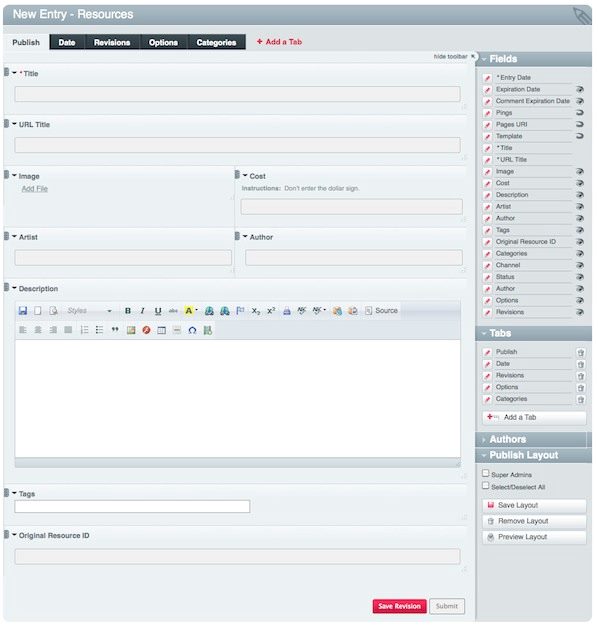The width and height of the screenshot is (598, 626).
Task: Collapse the Tags field with its arrow
Action: pos(14,493)
